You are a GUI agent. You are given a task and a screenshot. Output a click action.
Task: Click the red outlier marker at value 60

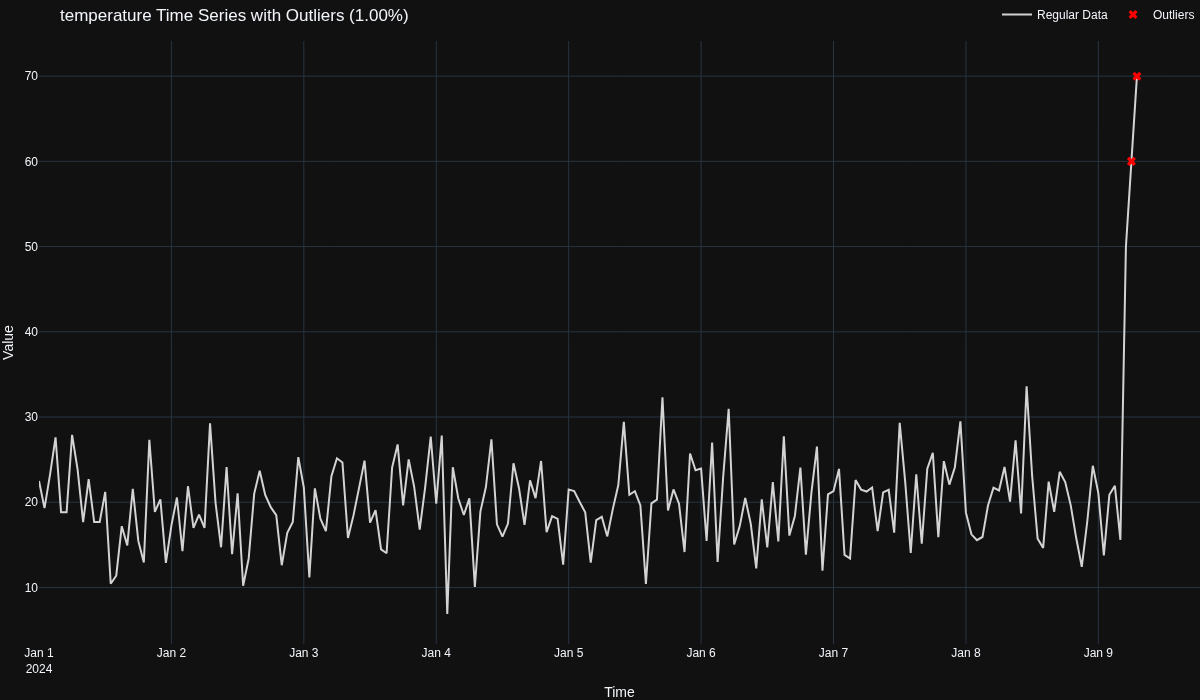pos(1131,161)
